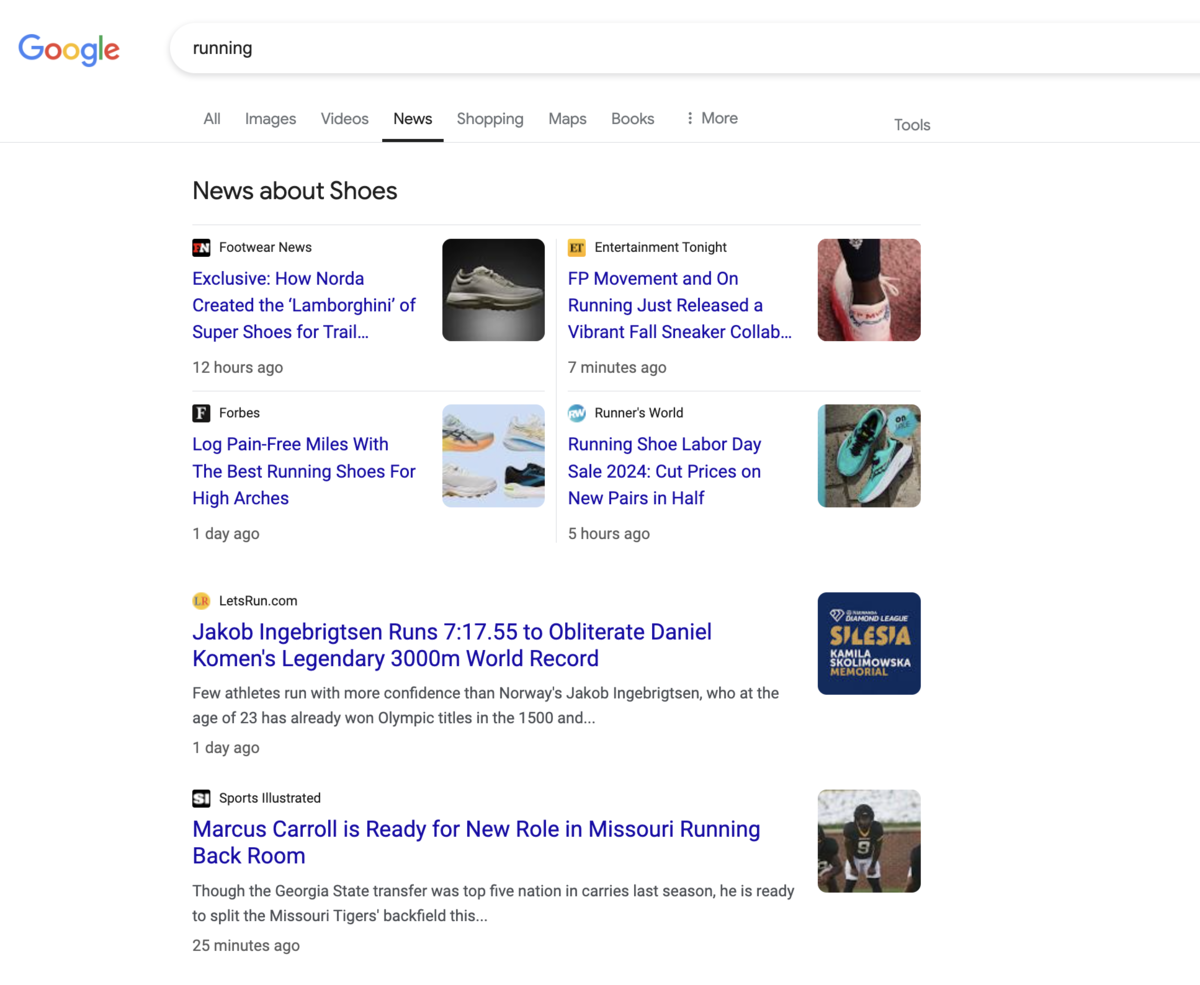The height and width of the screenshot is (985, 1200).
Task: Click the Silesia Diamond League thumbnail
Action: pyautogui.click(x=868, y=644)
